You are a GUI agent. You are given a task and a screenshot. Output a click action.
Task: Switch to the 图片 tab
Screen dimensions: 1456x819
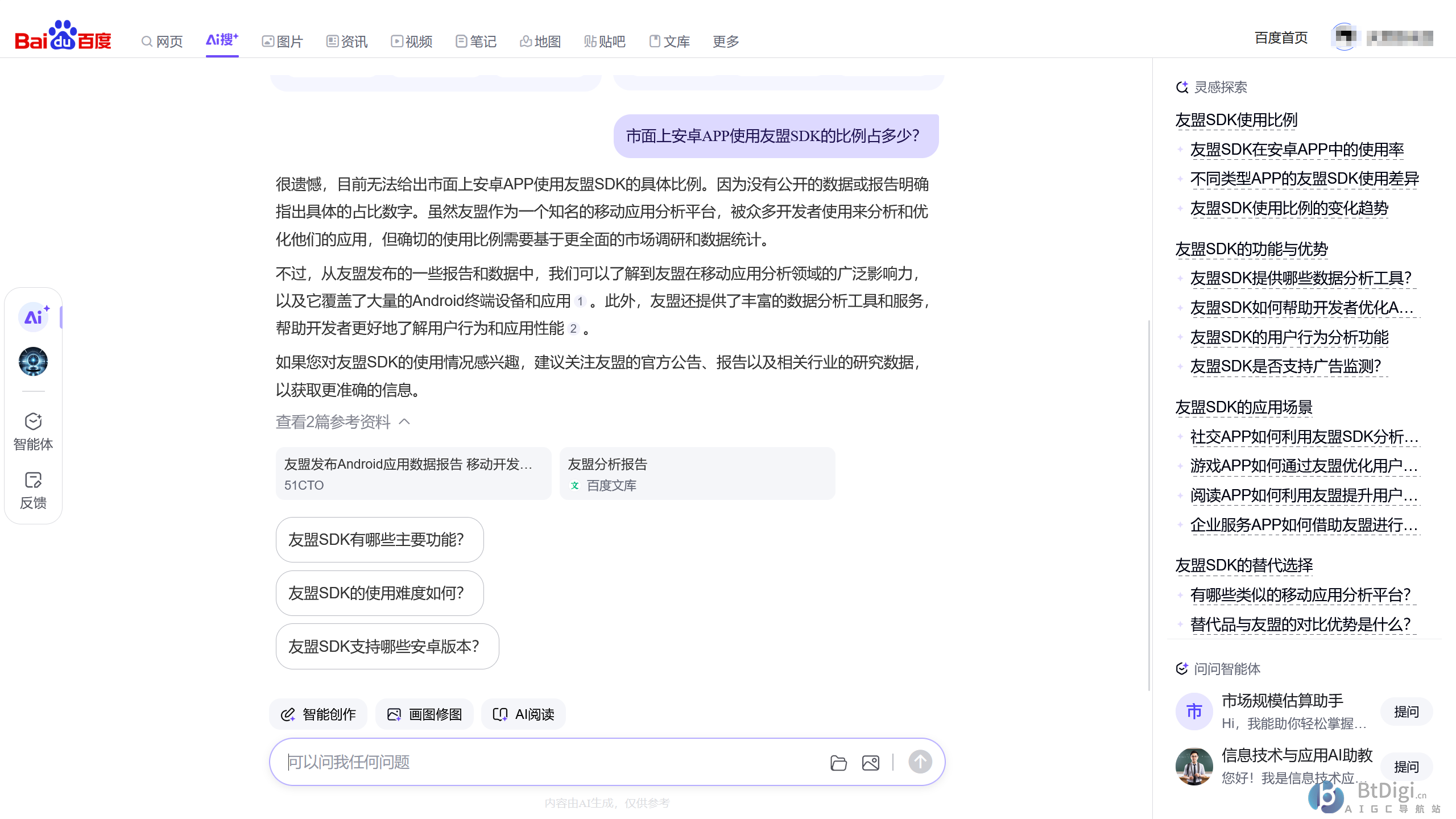(x=282, y=42)
